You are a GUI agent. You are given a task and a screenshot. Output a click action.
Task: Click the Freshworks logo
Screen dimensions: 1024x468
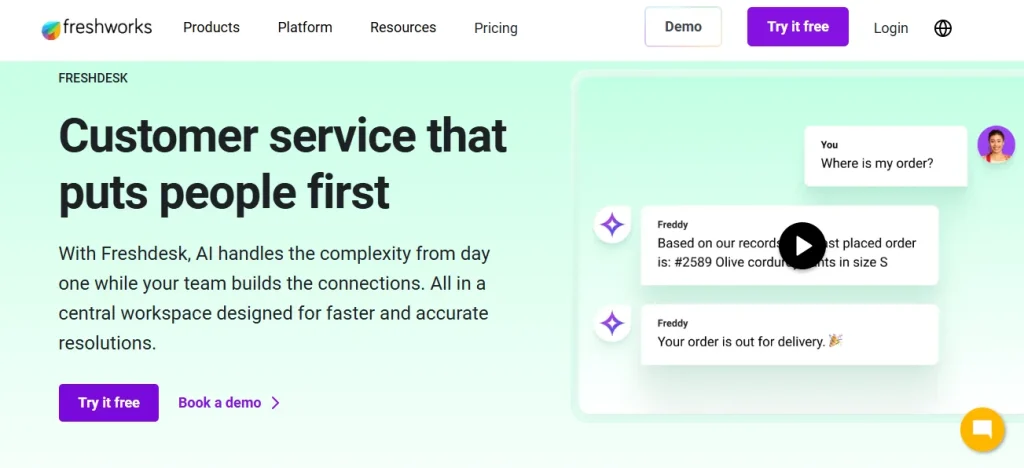(x=97, y=28)
